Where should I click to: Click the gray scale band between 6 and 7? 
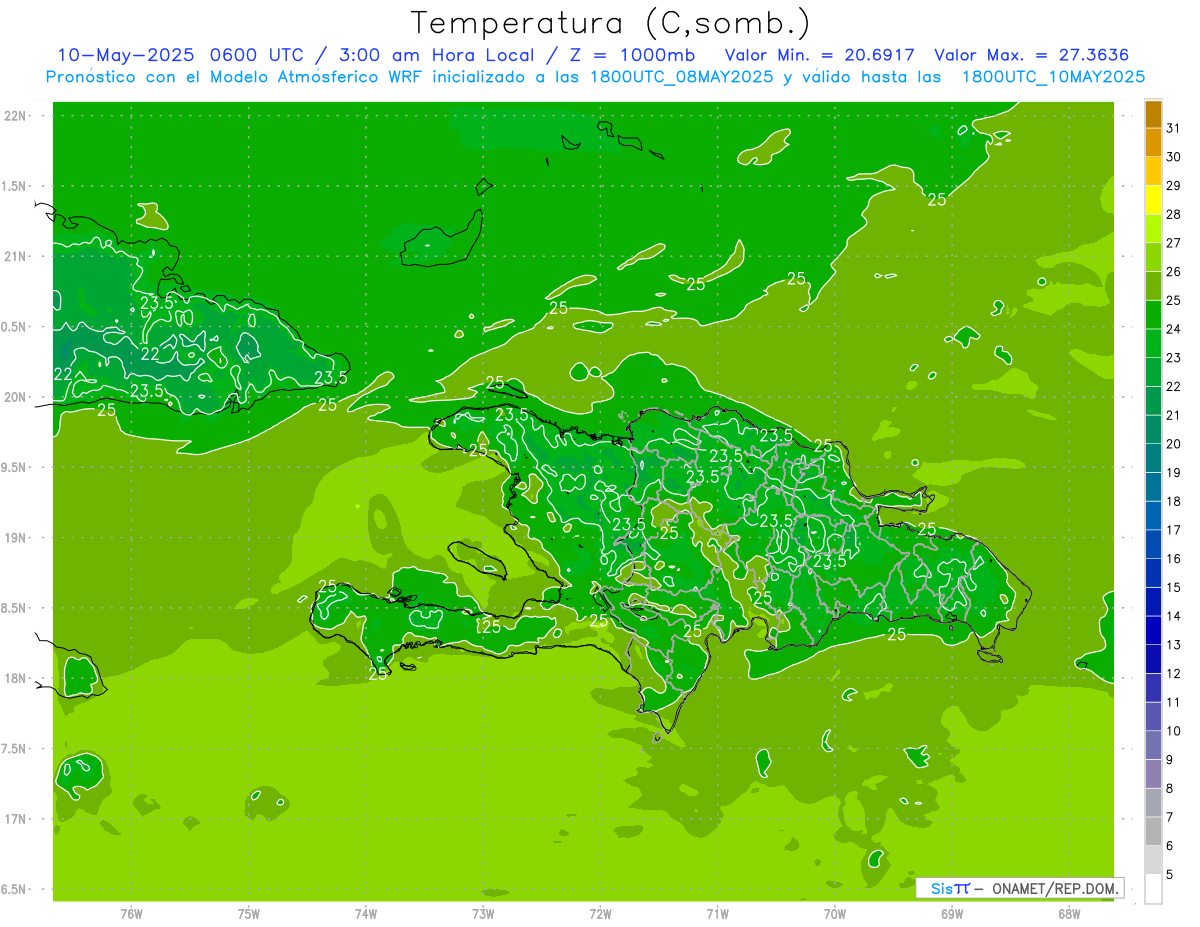(x=1153, y=832)
